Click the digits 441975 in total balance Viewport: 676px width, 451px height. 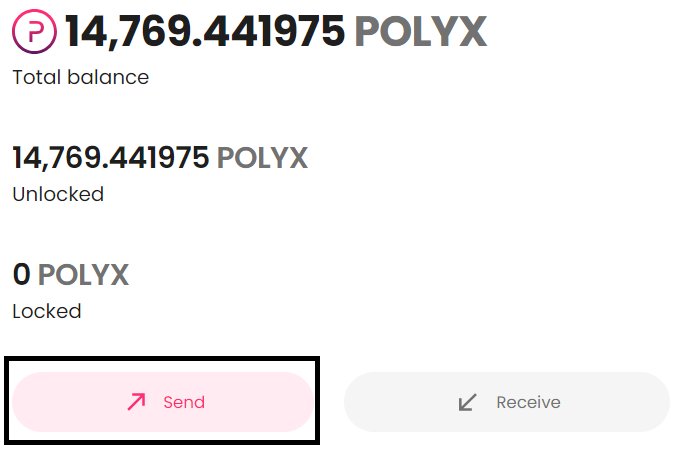[274, 32]
